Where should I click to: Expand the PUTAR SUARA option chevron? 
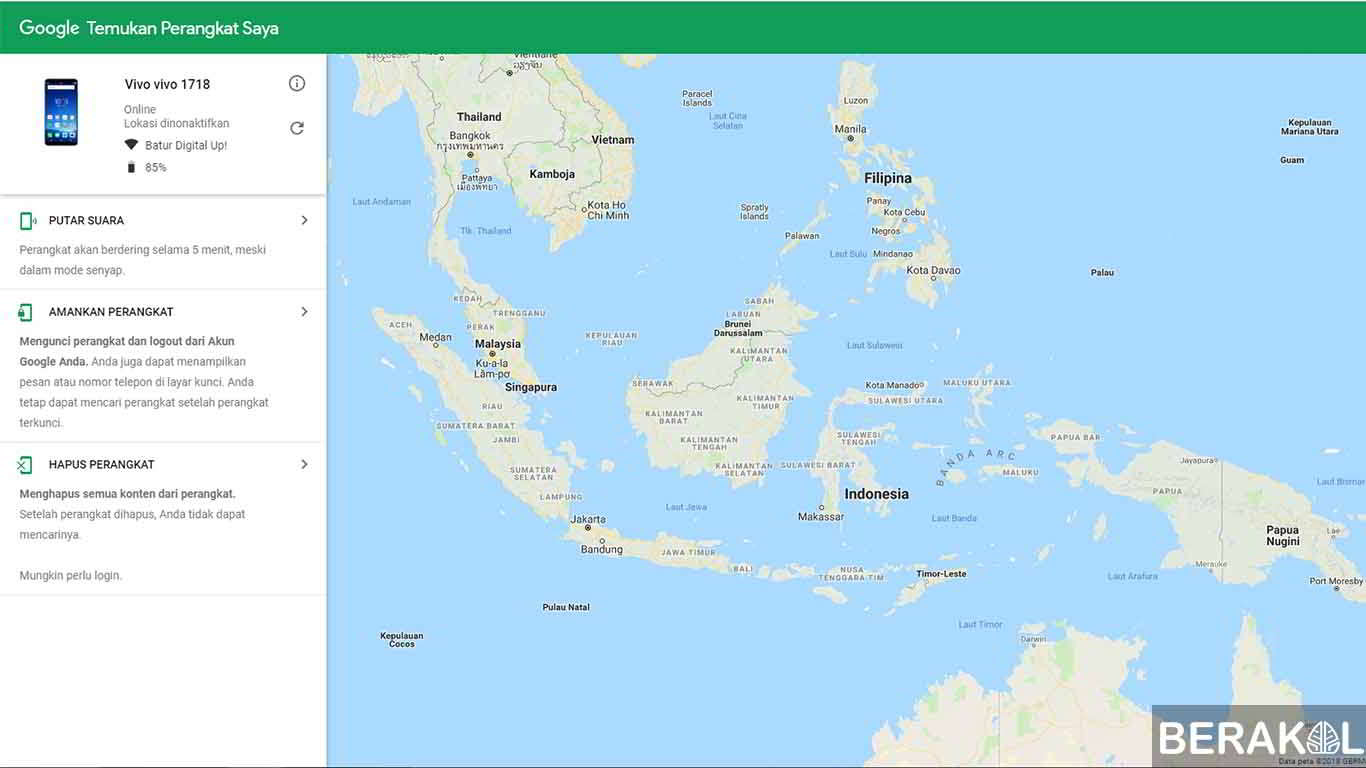305,220
